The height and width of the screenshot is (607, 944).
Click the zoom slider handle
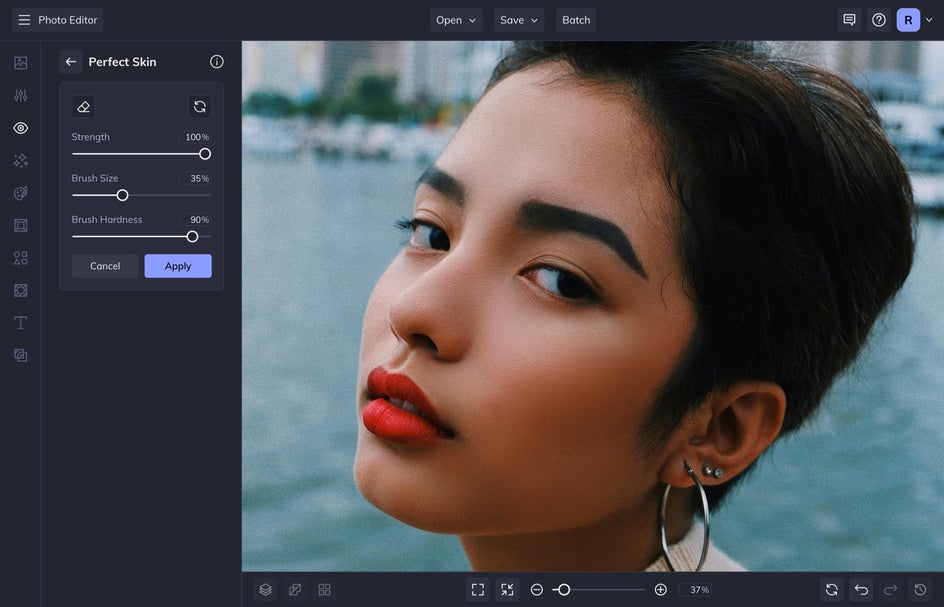564,590
